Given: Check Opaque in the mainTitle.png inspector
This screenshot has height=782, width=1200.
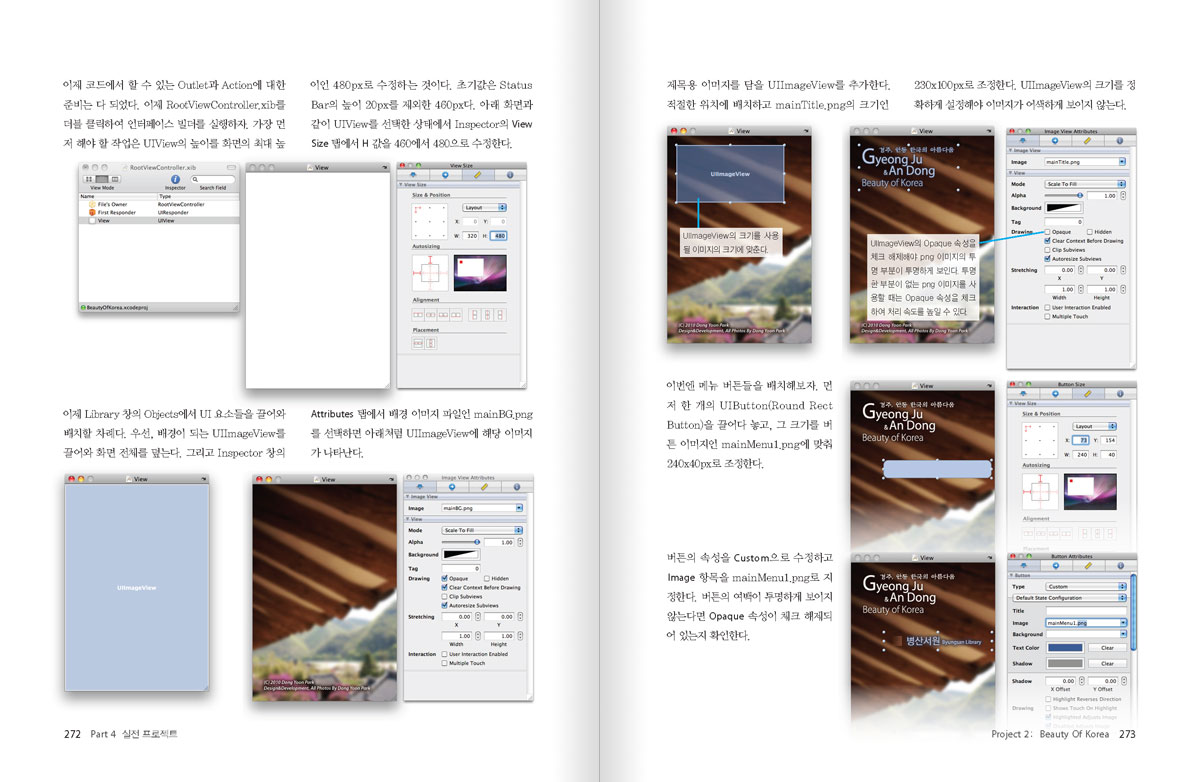Looking at the screenshot, I should click(1048, 231).
